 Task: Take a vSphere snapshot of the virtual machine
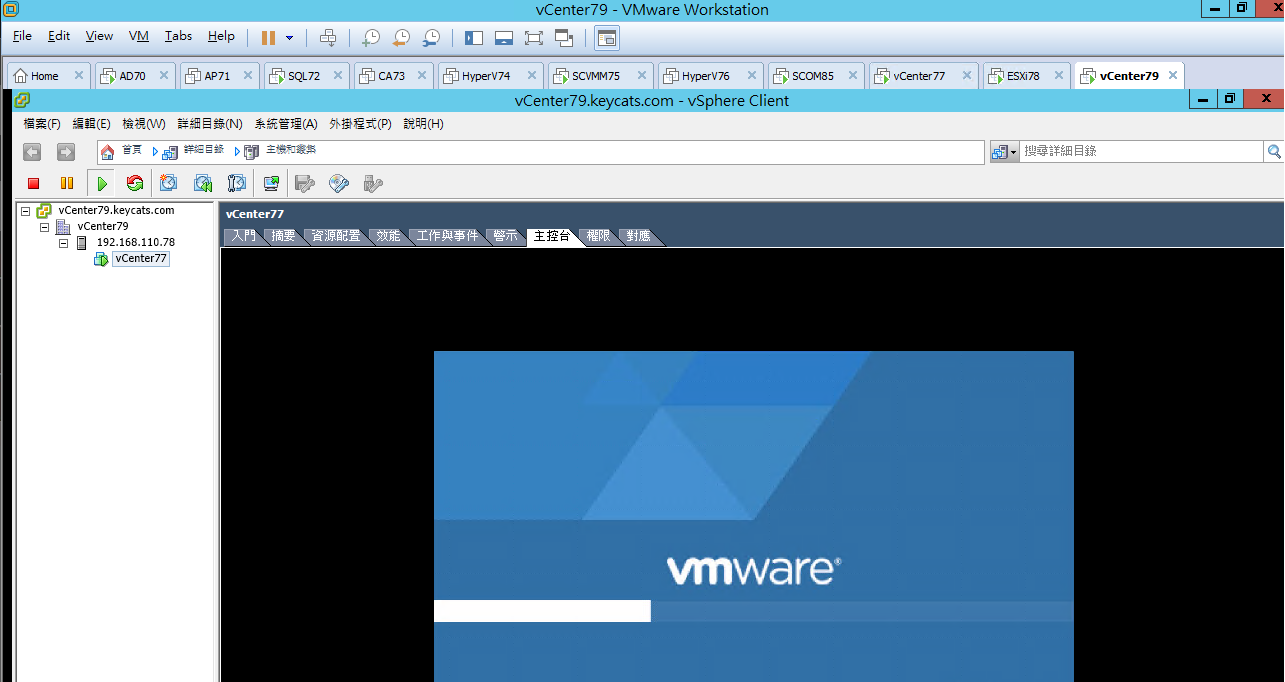pos(169,183)
